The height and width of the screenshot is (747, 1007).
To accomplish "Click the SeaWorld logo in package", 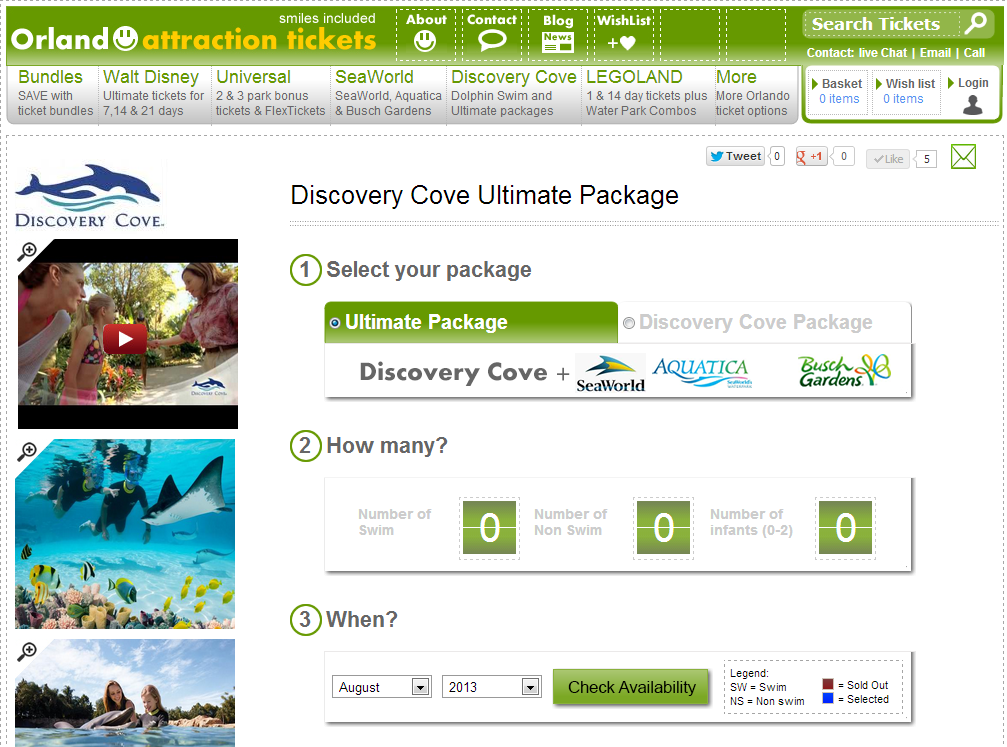I will click(x=610, y=373).
